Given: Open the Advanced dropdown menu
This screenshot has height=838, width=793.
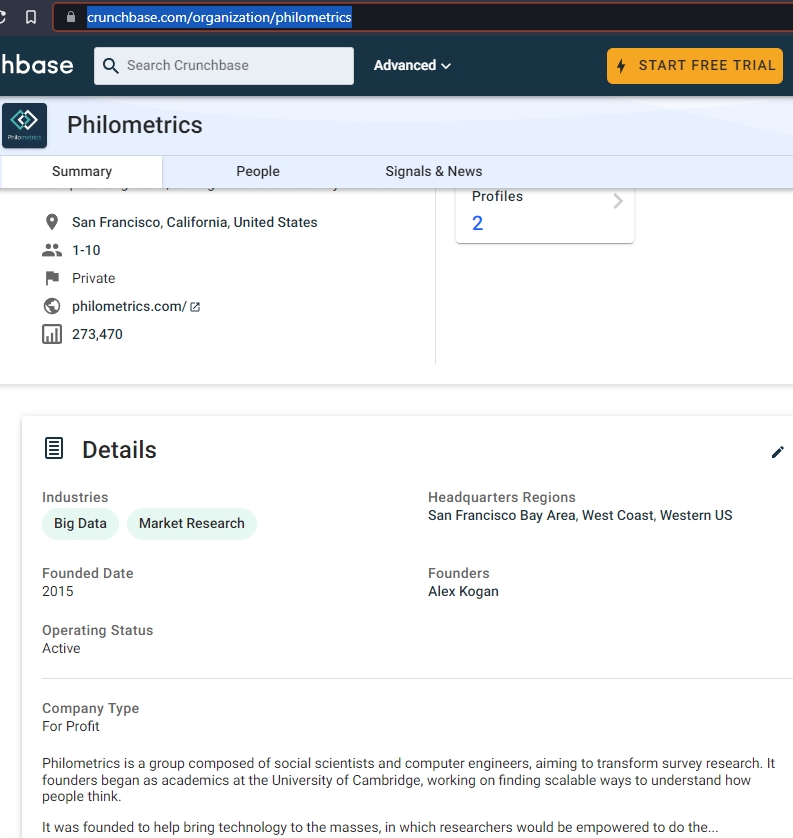Looking at the screenshot, I should point(412,65).
